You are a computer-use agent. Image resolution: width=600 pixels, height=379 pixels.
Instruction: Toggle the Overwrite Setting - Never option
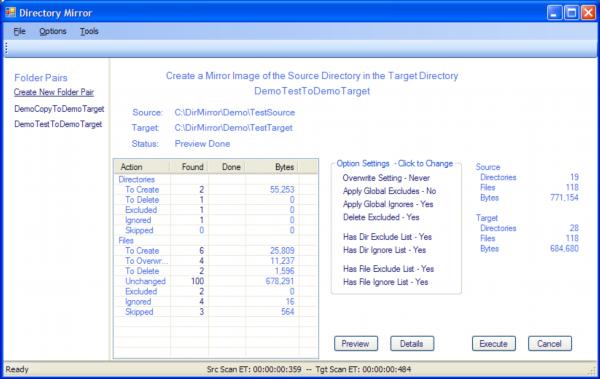386,178
